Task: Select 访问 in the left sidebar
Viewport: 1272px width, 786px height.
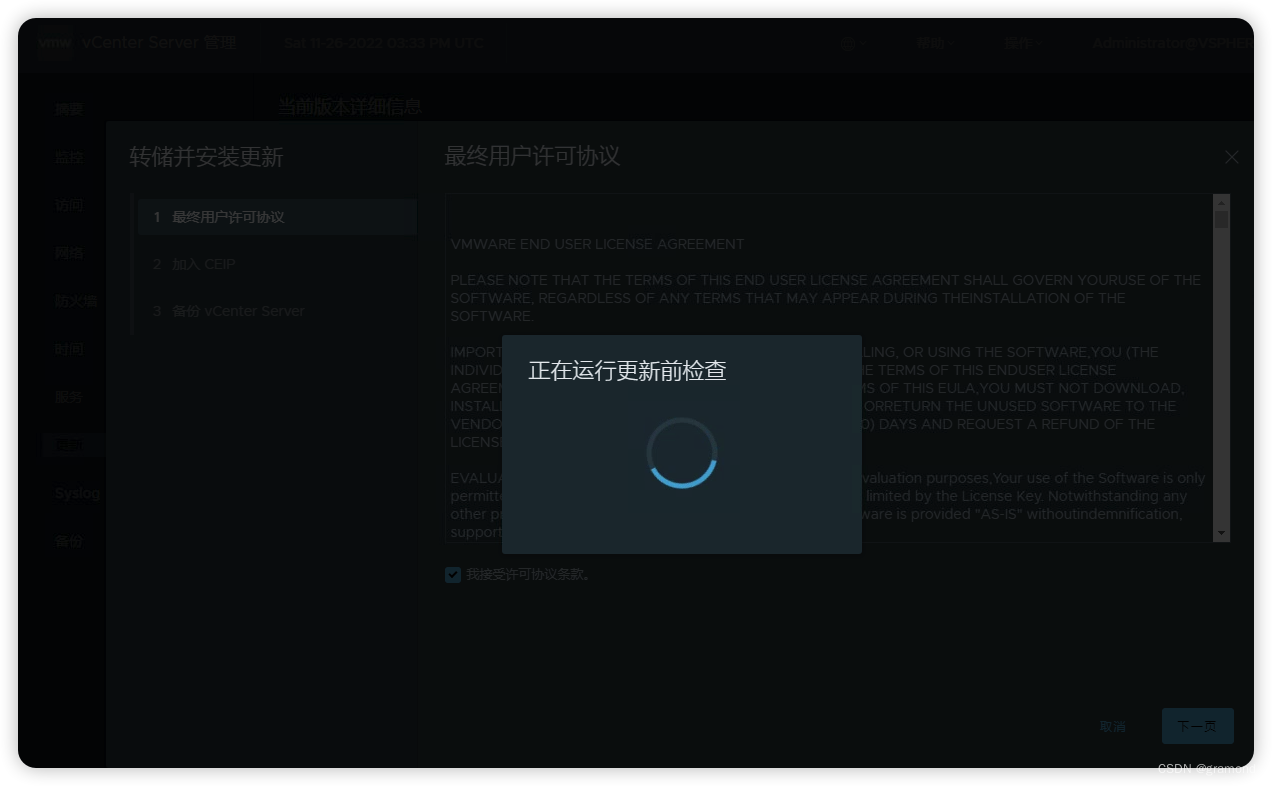Action: pos(69,205)
